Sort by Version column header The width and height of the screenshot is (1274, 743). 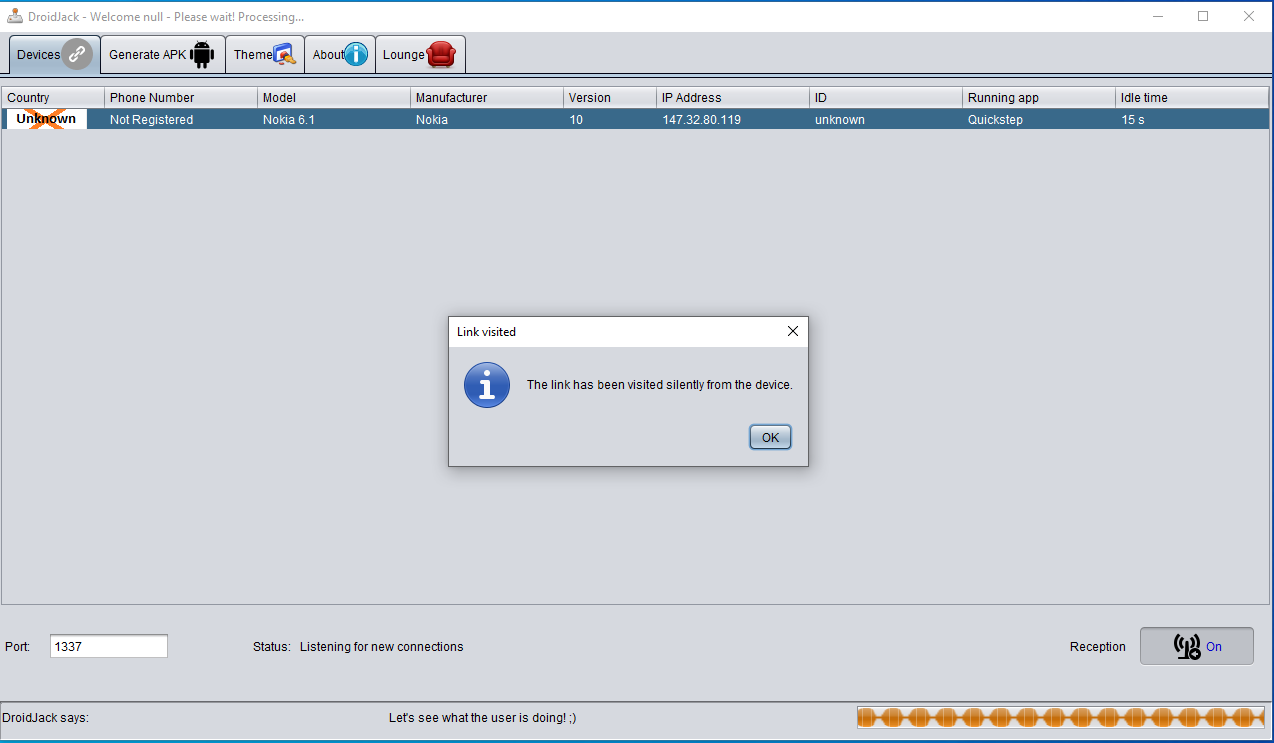pos(610,97)
